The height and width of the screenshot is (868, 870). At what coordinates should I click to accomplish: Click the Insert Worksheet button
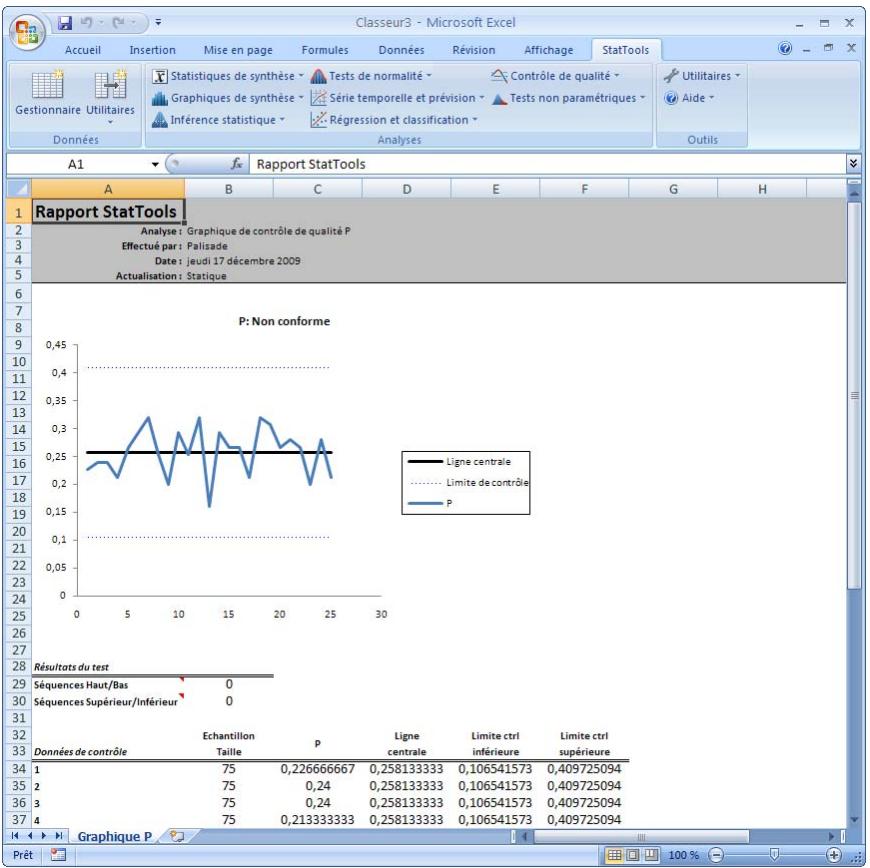coord(175,838)
